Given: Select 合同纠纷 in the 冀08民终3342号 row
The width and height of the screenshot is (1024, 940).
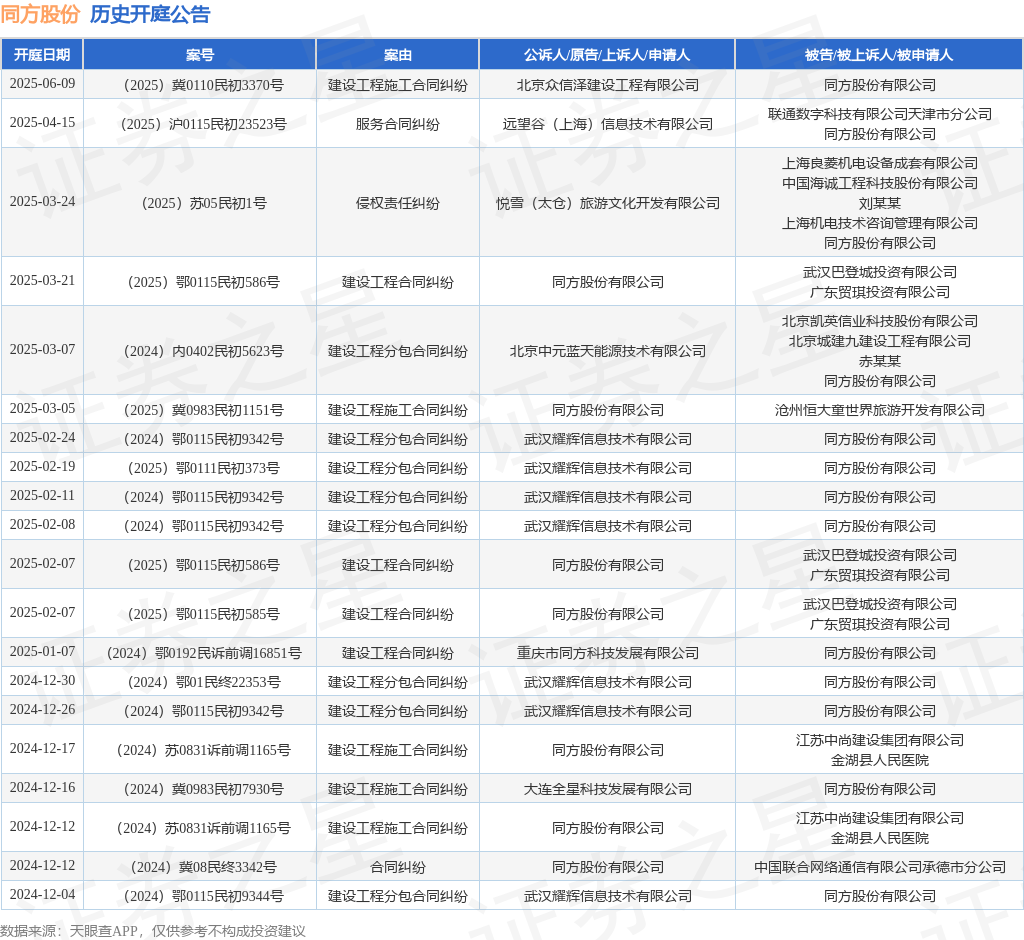Looking at the screenshot, I should (x=398, y=867).
